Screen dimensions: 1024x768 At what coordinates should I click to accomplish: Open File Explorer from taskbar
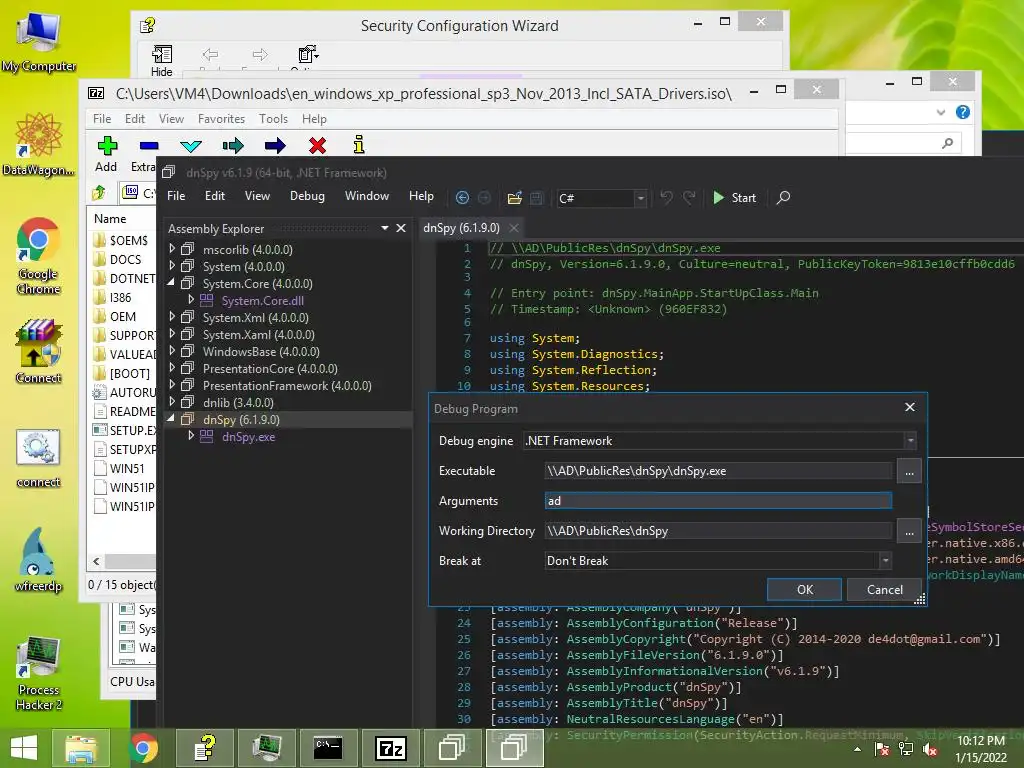(x=81, y=748)
